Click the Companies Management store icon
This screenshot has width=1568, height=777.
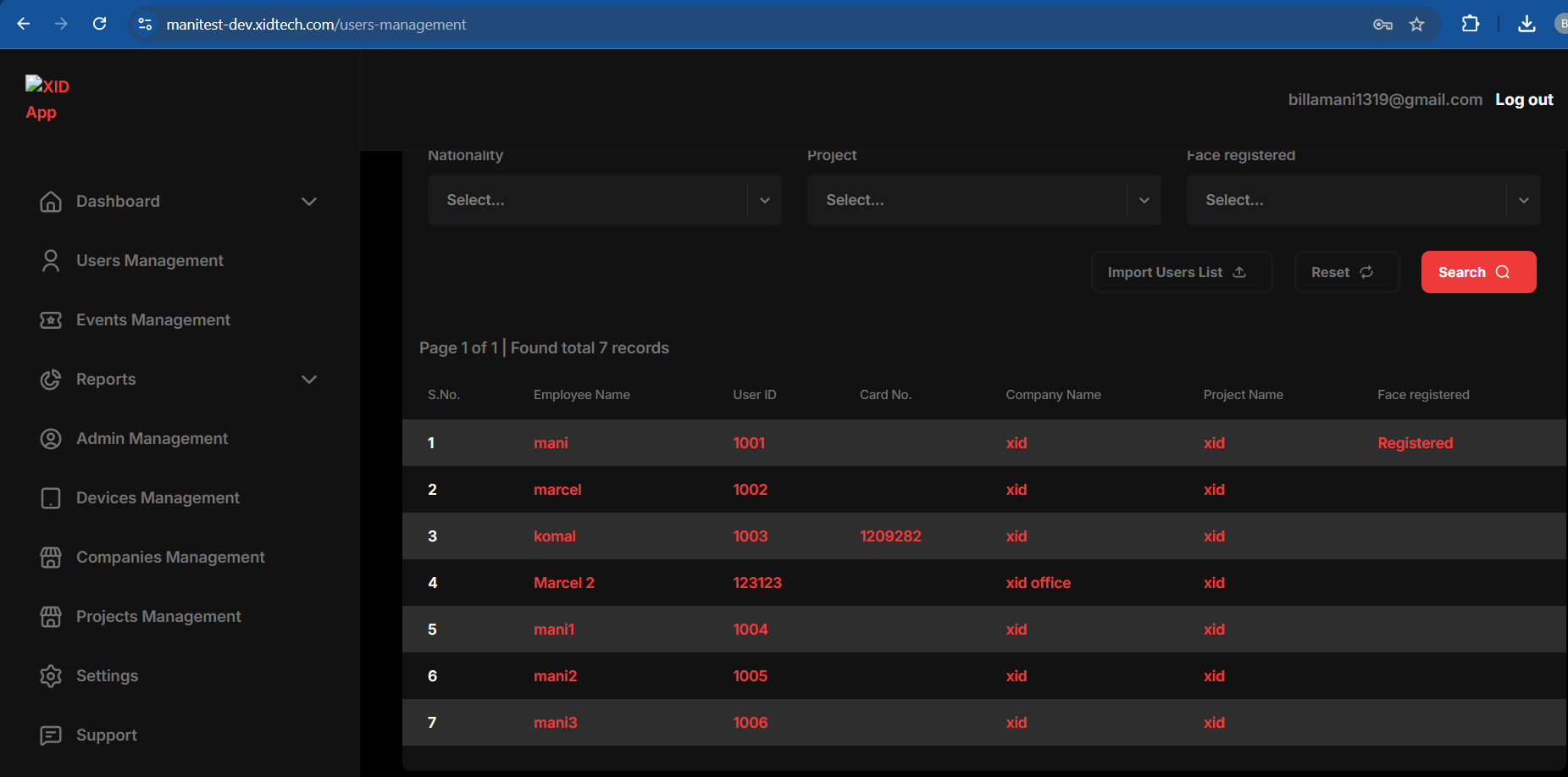pyautogui.click(x=51, y=558)
